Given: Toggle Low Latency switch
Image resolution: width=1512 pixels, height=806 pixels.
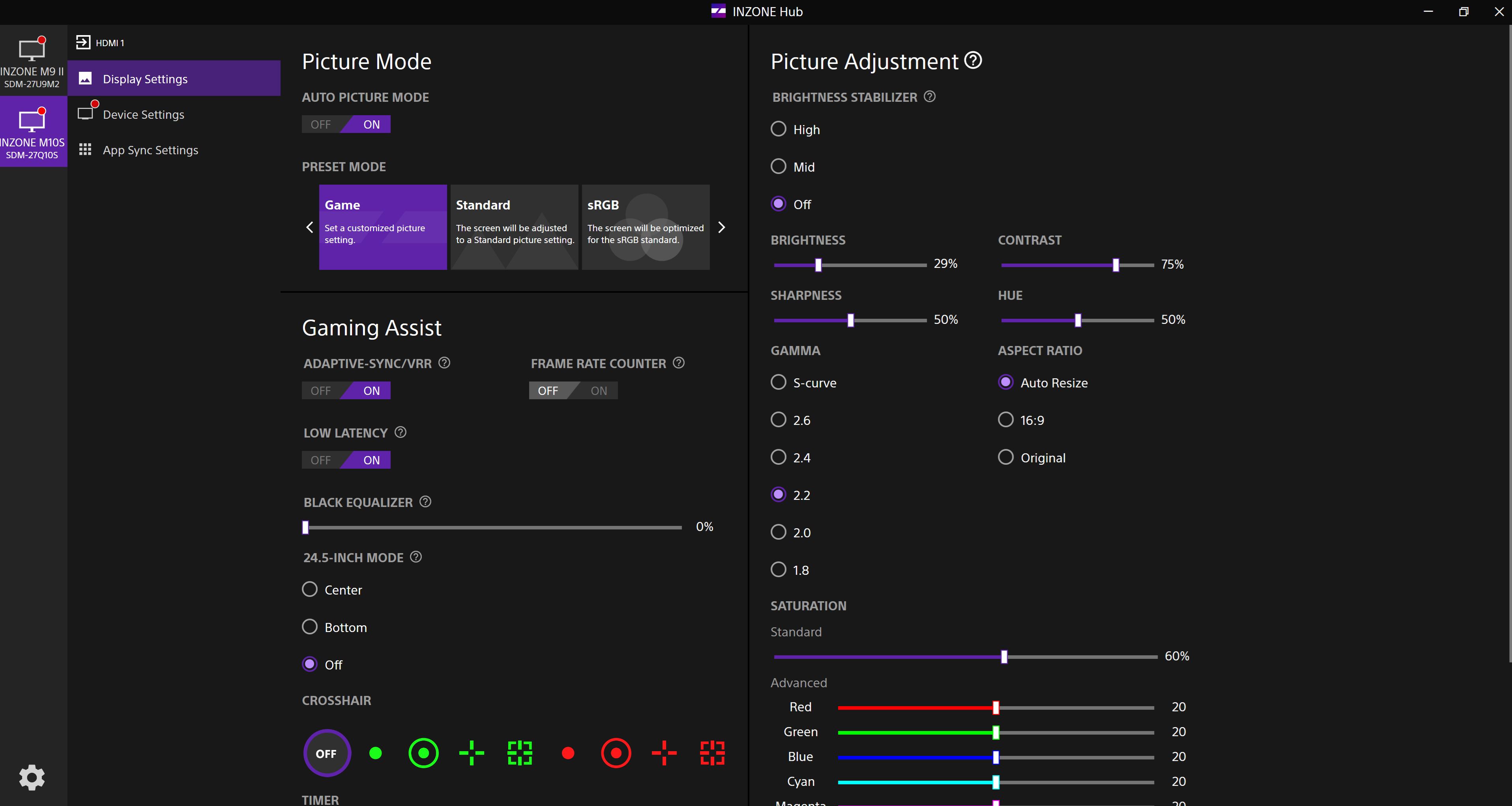Looking at the screenshot, I should (x=346, y=460).
